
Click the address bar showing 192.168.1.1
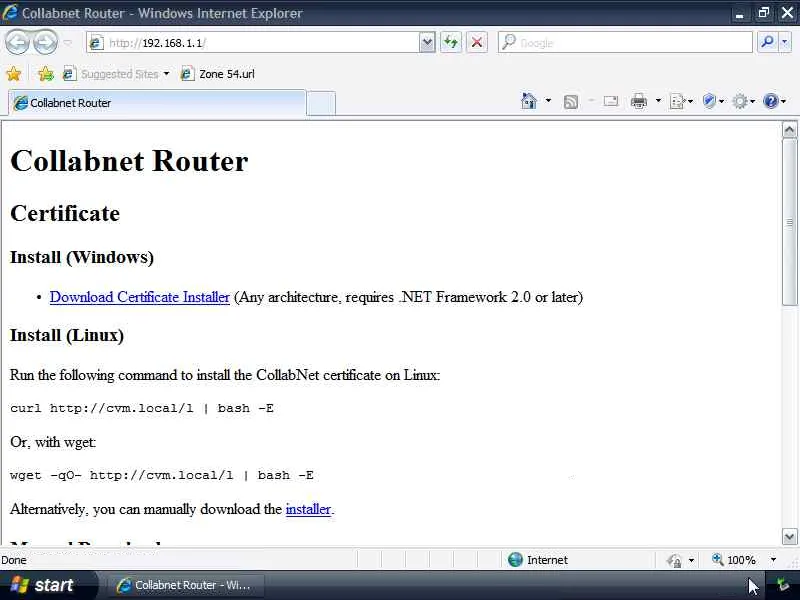253,43
